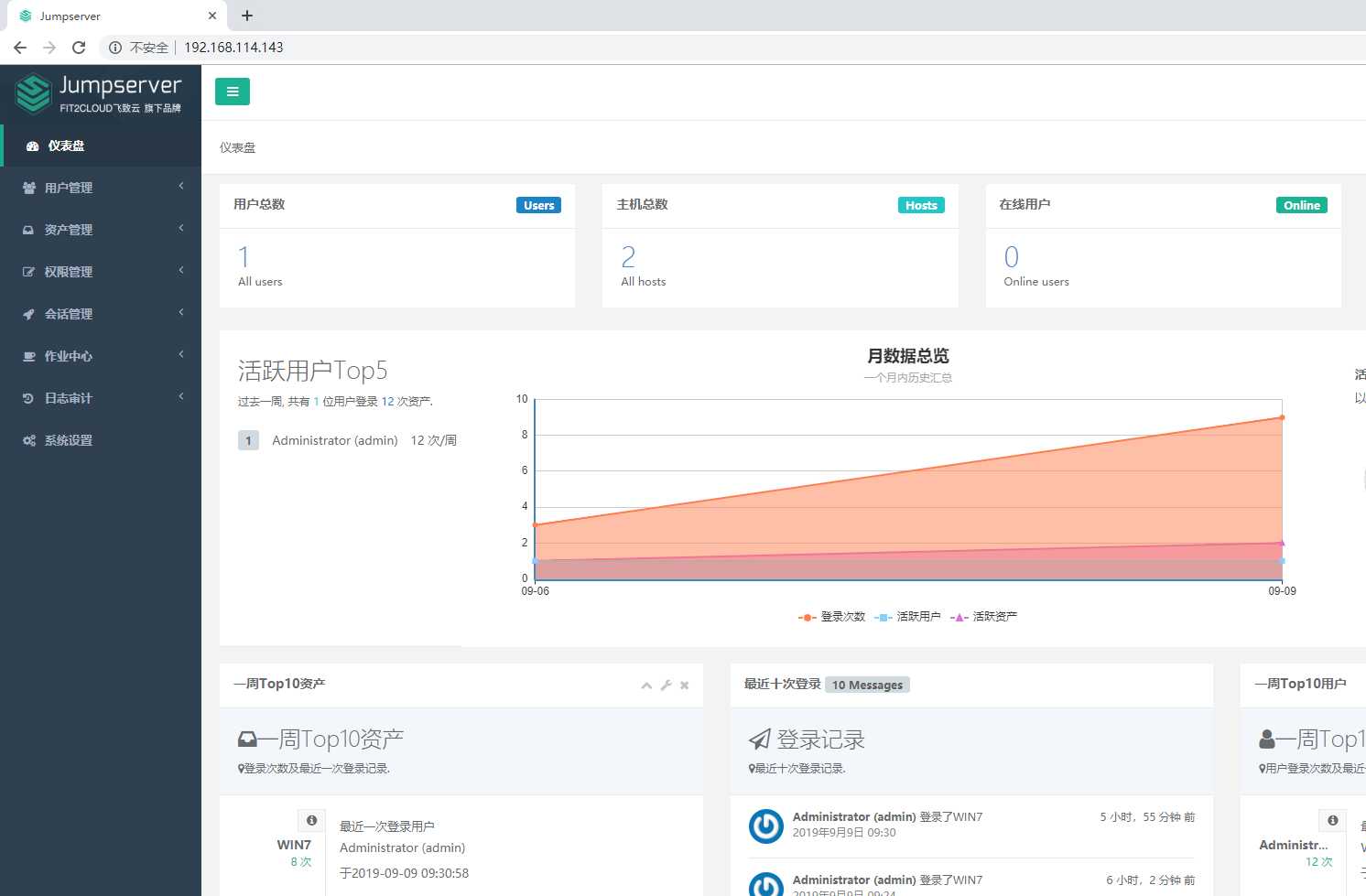Reload the page with the refresh icon
Screen dimensions: 1366x896
coord(79,48)
